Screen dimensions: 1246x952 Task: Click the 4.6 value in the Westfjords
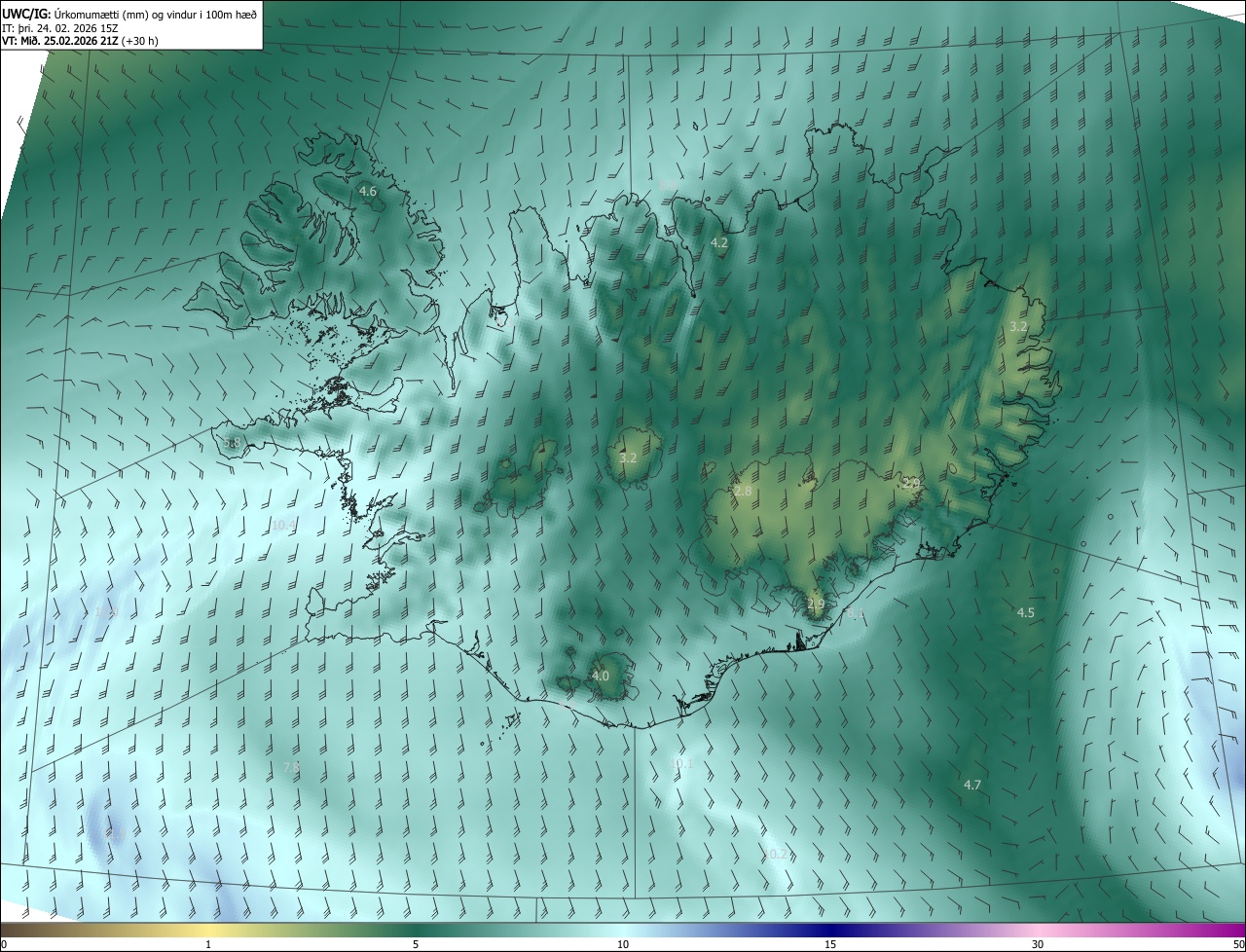pyautogui.click(x=368, y=192)
